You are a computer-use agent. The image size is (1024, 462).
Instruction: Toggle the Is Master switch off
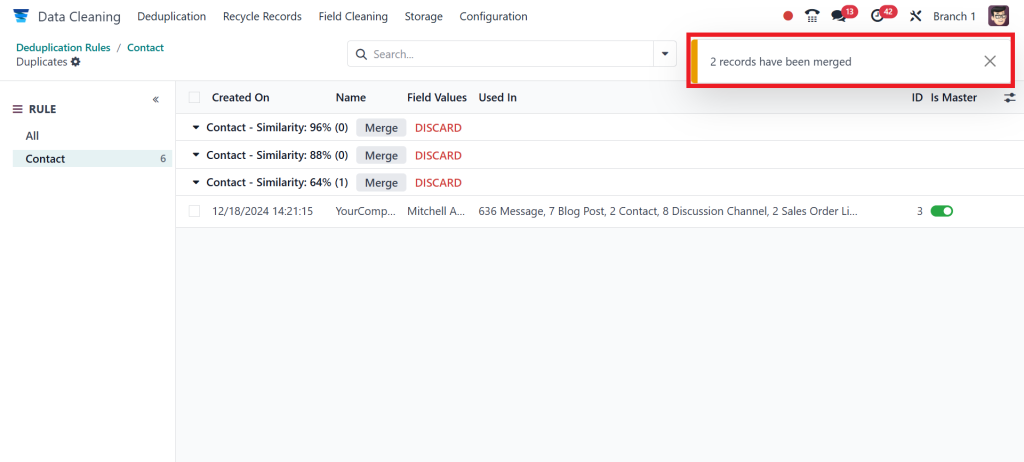tap(942, 211)
